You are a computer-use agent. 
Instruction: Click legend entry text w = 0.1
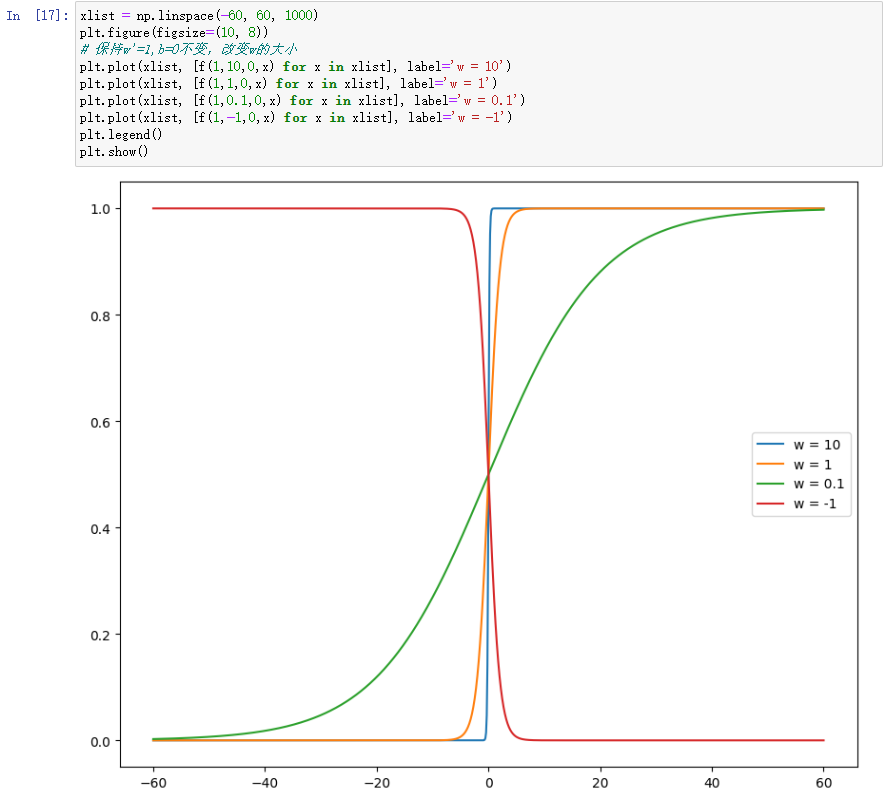click(818, 484)
